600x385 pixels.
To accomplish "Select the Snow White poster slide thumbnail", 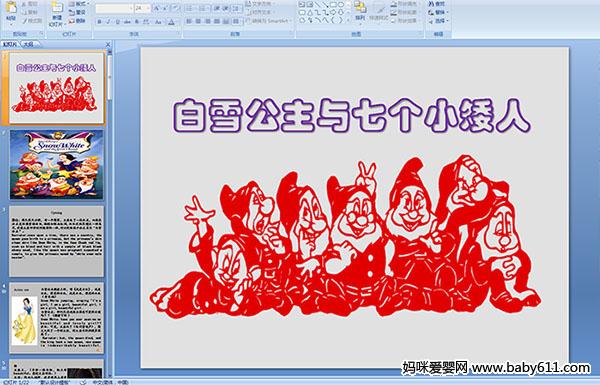I will (x=57, y=165).
